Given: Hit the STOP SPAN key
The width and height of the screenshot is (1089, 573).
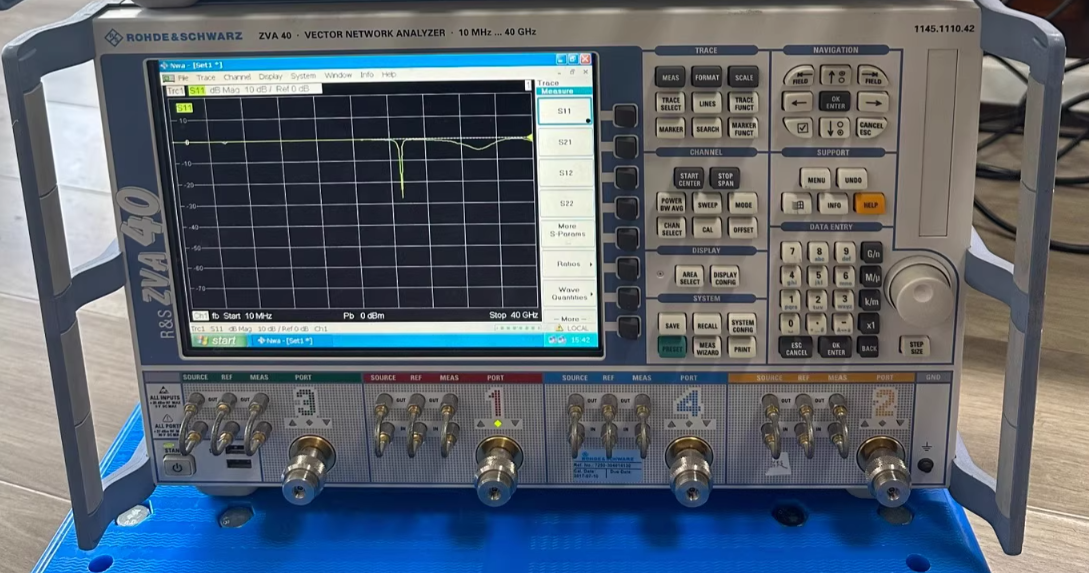Looking at the screenshot, I should [725, 179].
